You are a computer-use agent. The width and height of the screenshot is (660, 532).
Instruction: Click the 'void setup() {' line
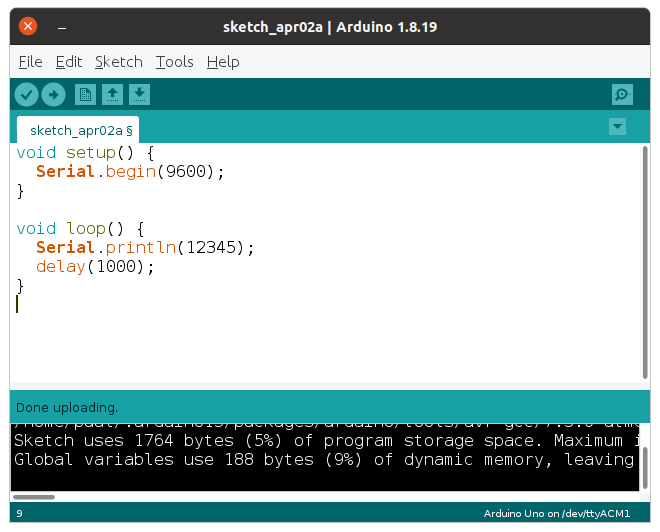85,153
